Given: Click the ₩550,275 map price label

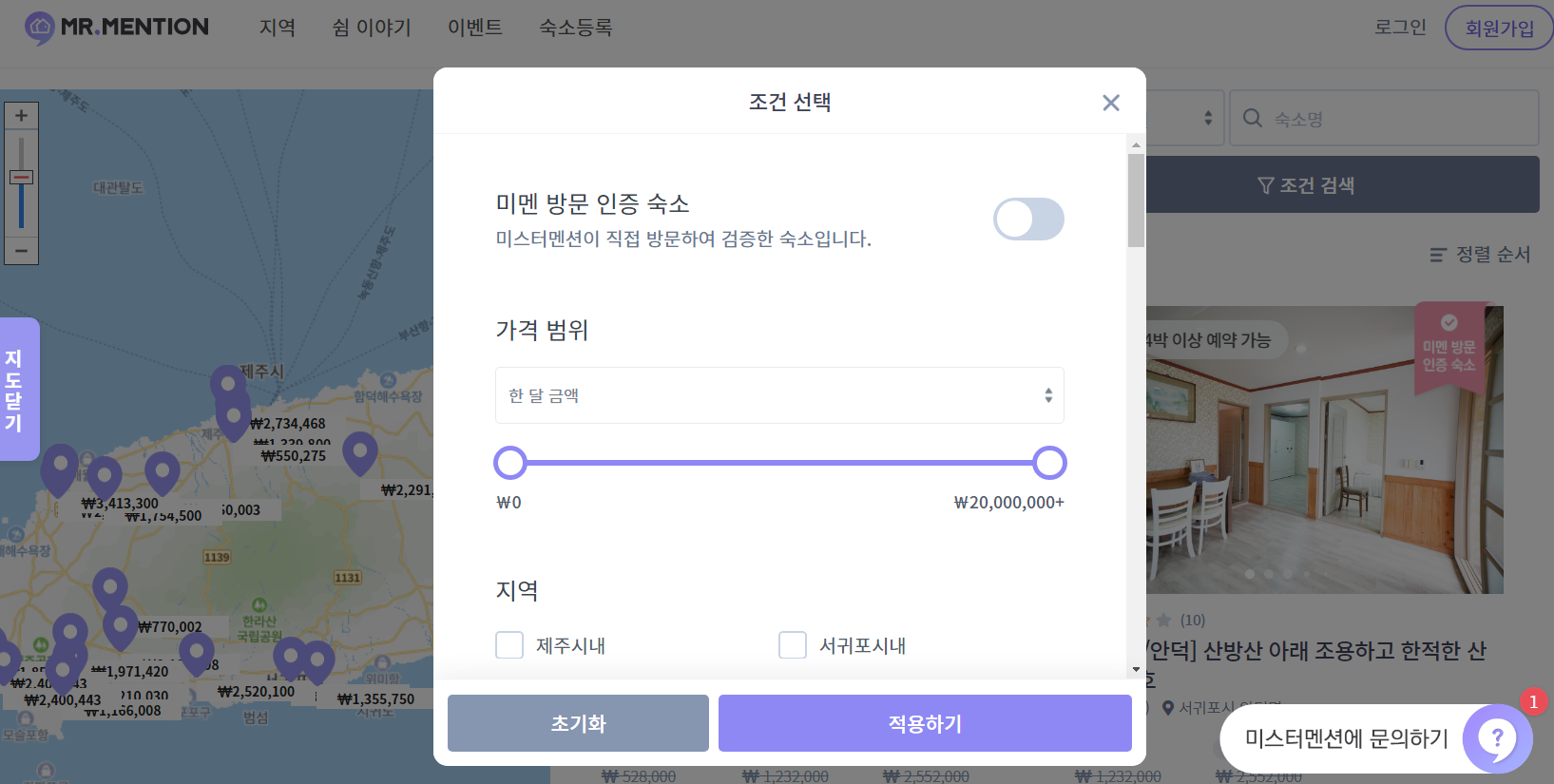Looking at the screenshot, I should pyautogui.click(x=294, y=456).
